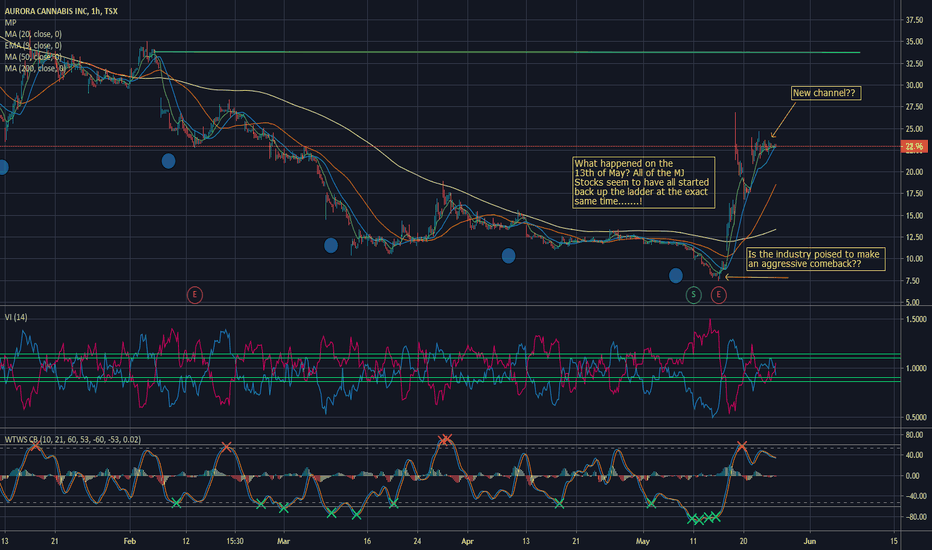Click the Apr date on time axis
The height and width of the screenshot is (550, 932).
coord(467,541)
